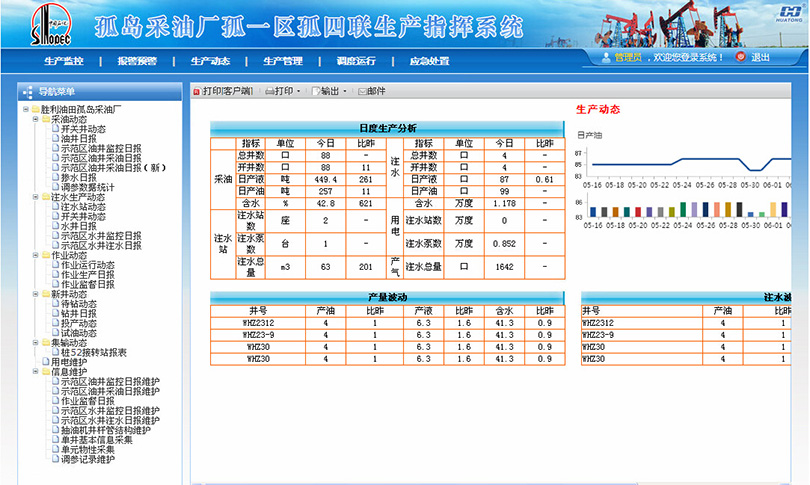Click the red 退出 logout icon
The height and width of the screenshot is (485, 810).
point(741,58)
